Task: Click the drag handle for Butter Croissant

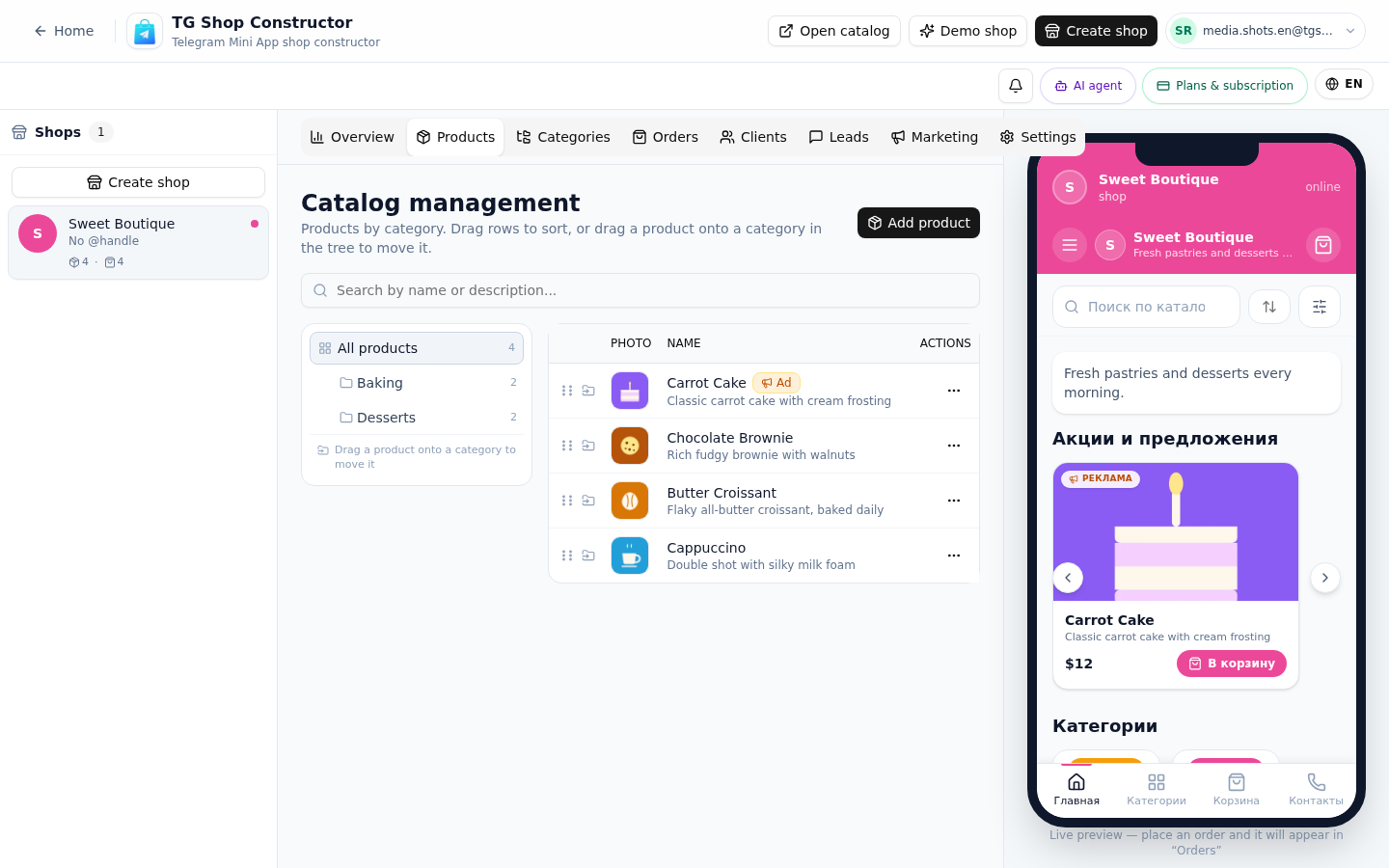Action: click(567, 501)
